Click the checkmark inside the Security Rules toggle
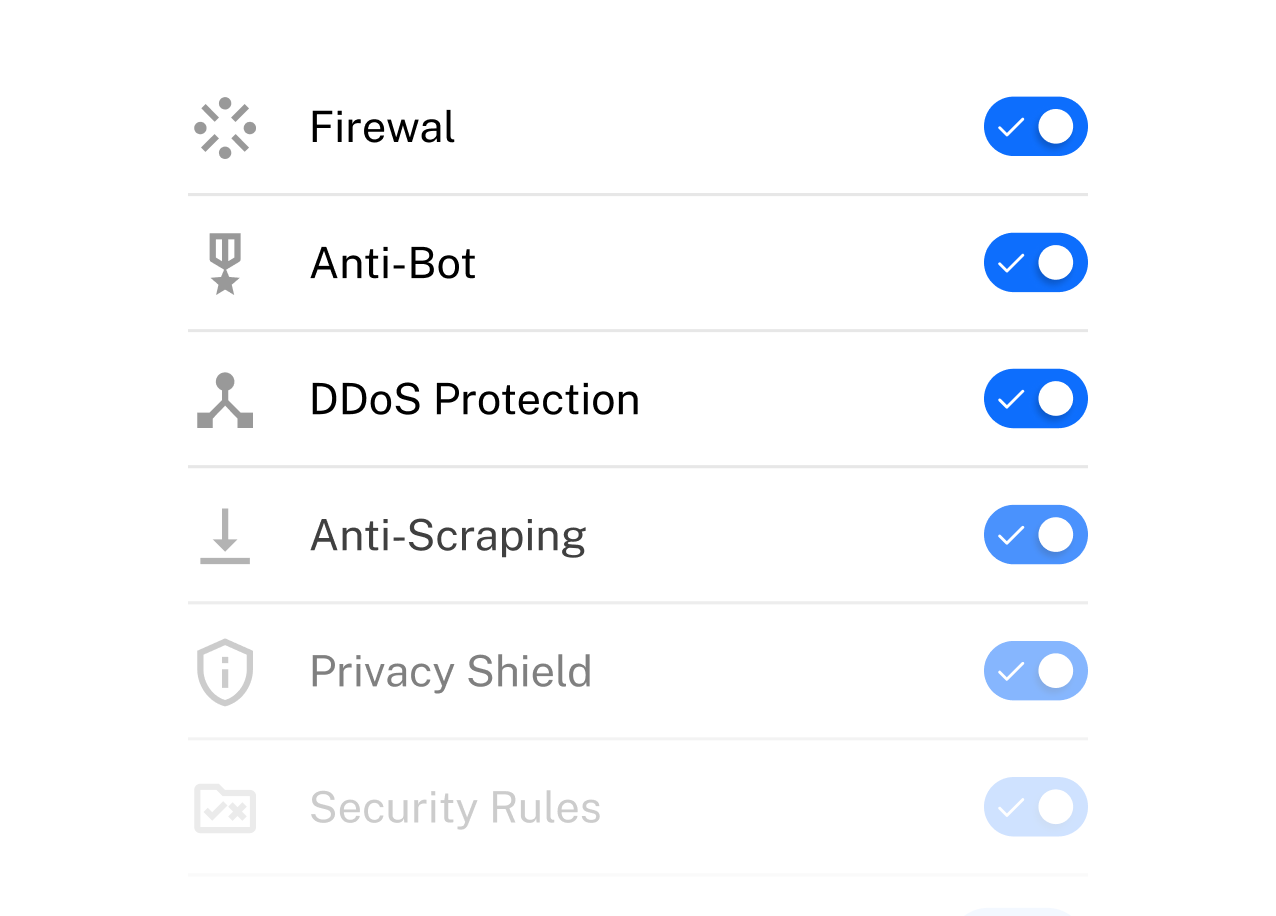Image resolution: width=1276 pixels, height=916 pixels. click(1011, 807)
